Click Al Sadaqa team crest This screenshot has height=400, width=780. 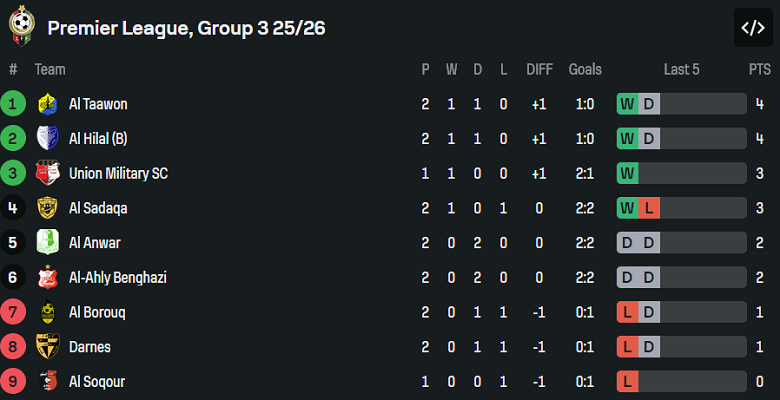[47, 208]
